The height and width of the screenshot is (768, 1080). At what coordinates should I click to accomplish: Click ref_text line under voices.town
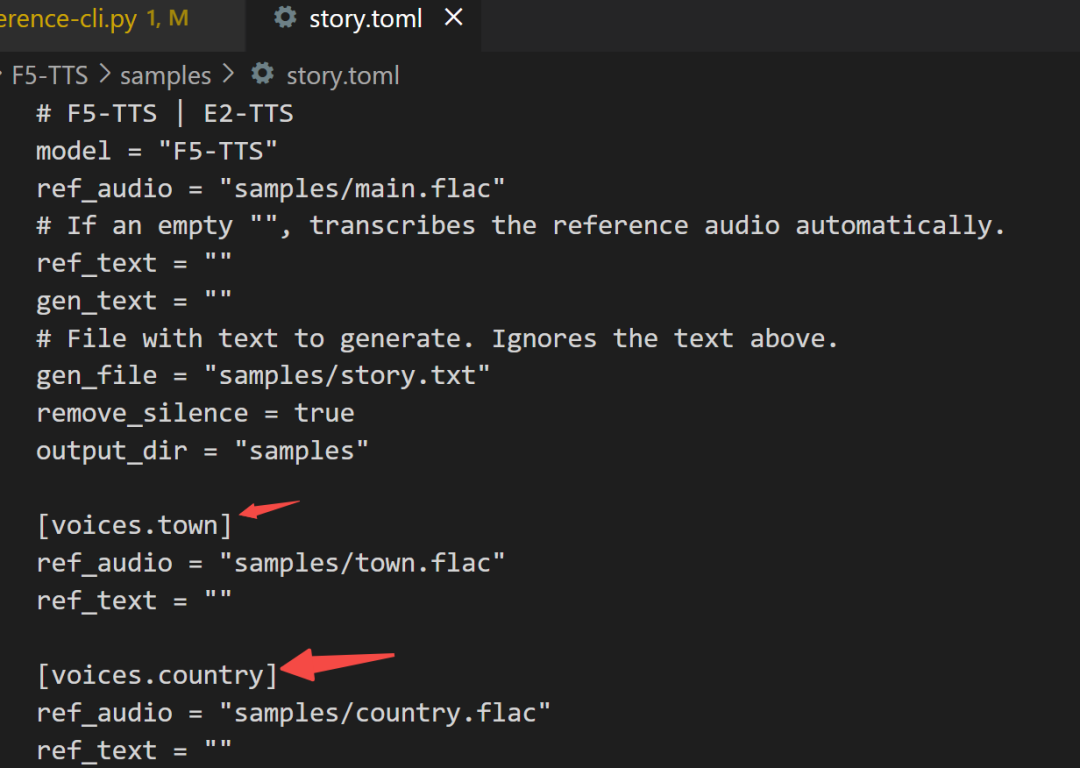[x=134, y=601]
